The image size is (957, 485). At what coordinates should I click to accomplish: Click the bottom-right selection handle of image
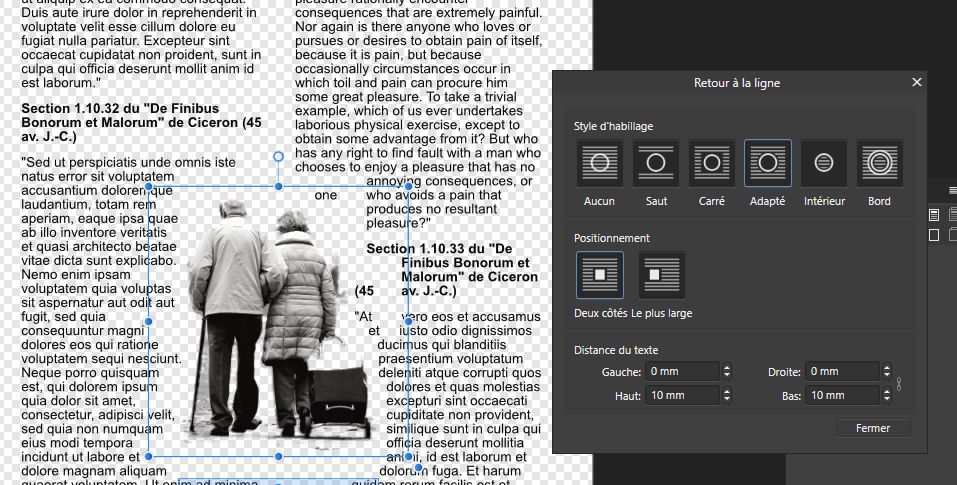pyautogui.click(x=408, y=456)
